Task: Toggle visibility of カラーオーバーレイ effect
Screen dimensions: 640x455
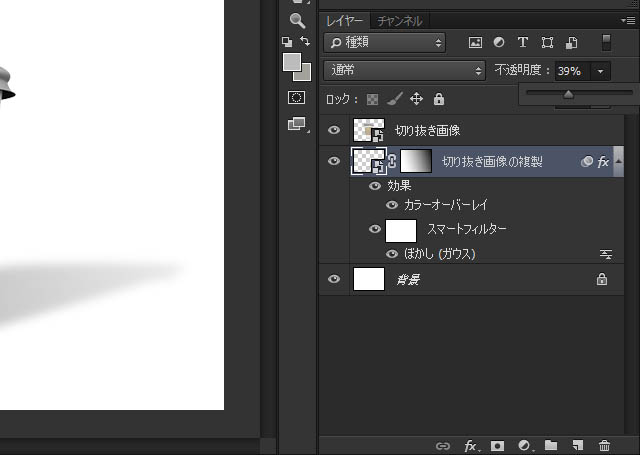Action: tap(392, 204)
